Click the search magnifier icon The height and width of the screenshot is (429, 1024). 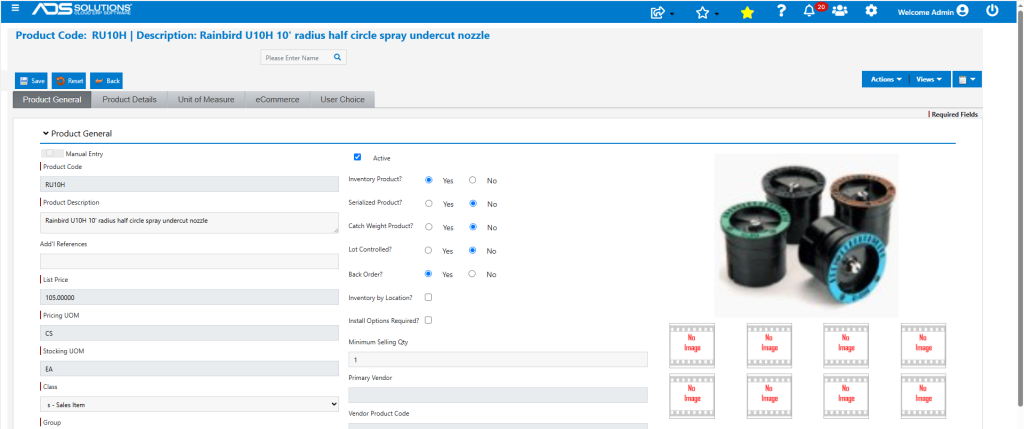point(338,57)
